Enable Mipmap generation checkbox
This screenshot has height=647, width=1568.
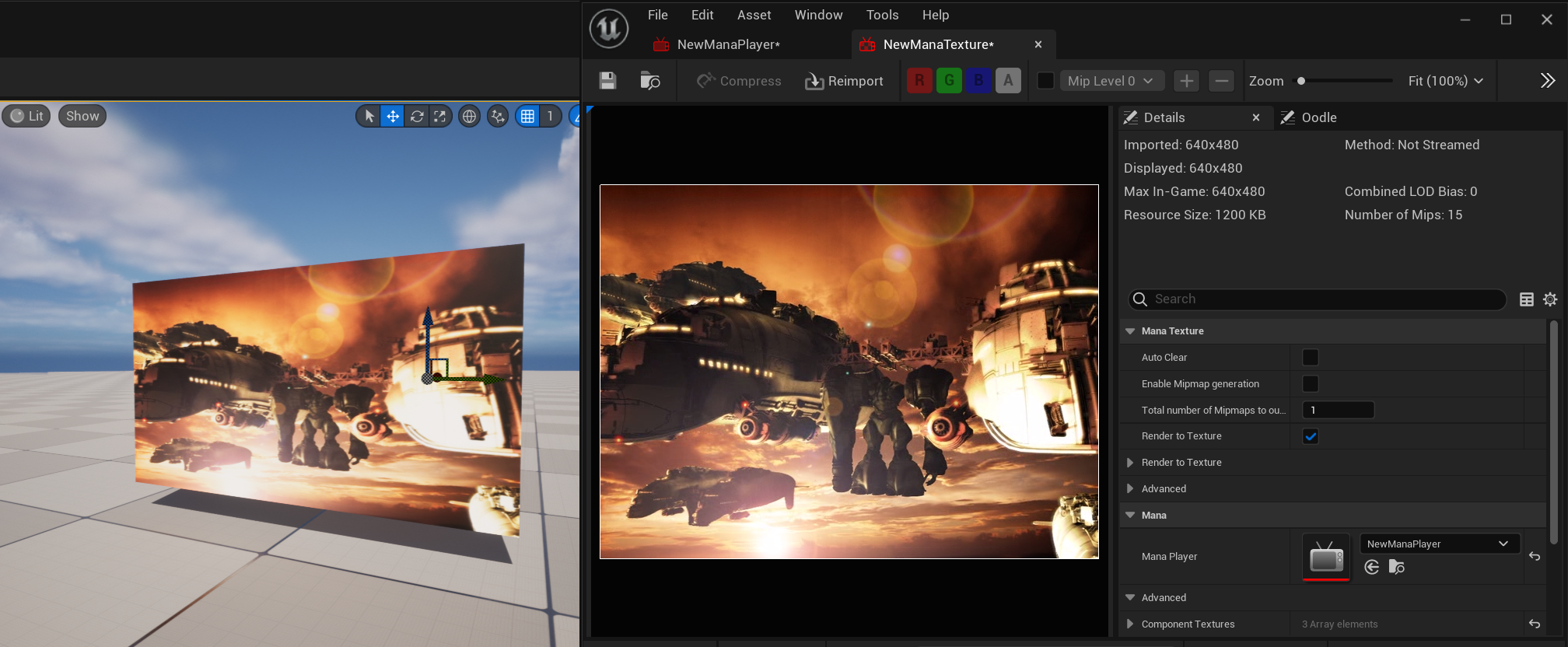coord(1310,384)
